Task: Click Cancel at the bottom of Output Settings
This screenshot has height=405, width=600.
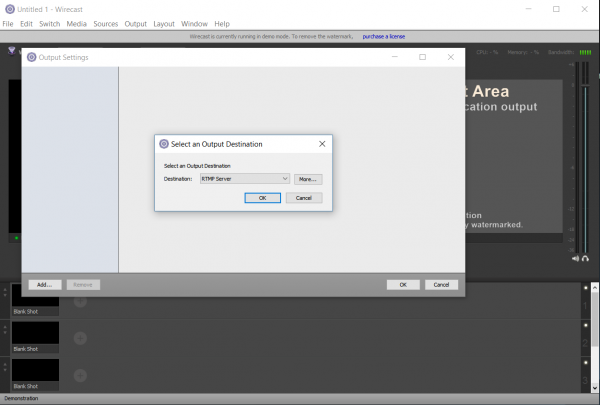Action: [441, 285]
